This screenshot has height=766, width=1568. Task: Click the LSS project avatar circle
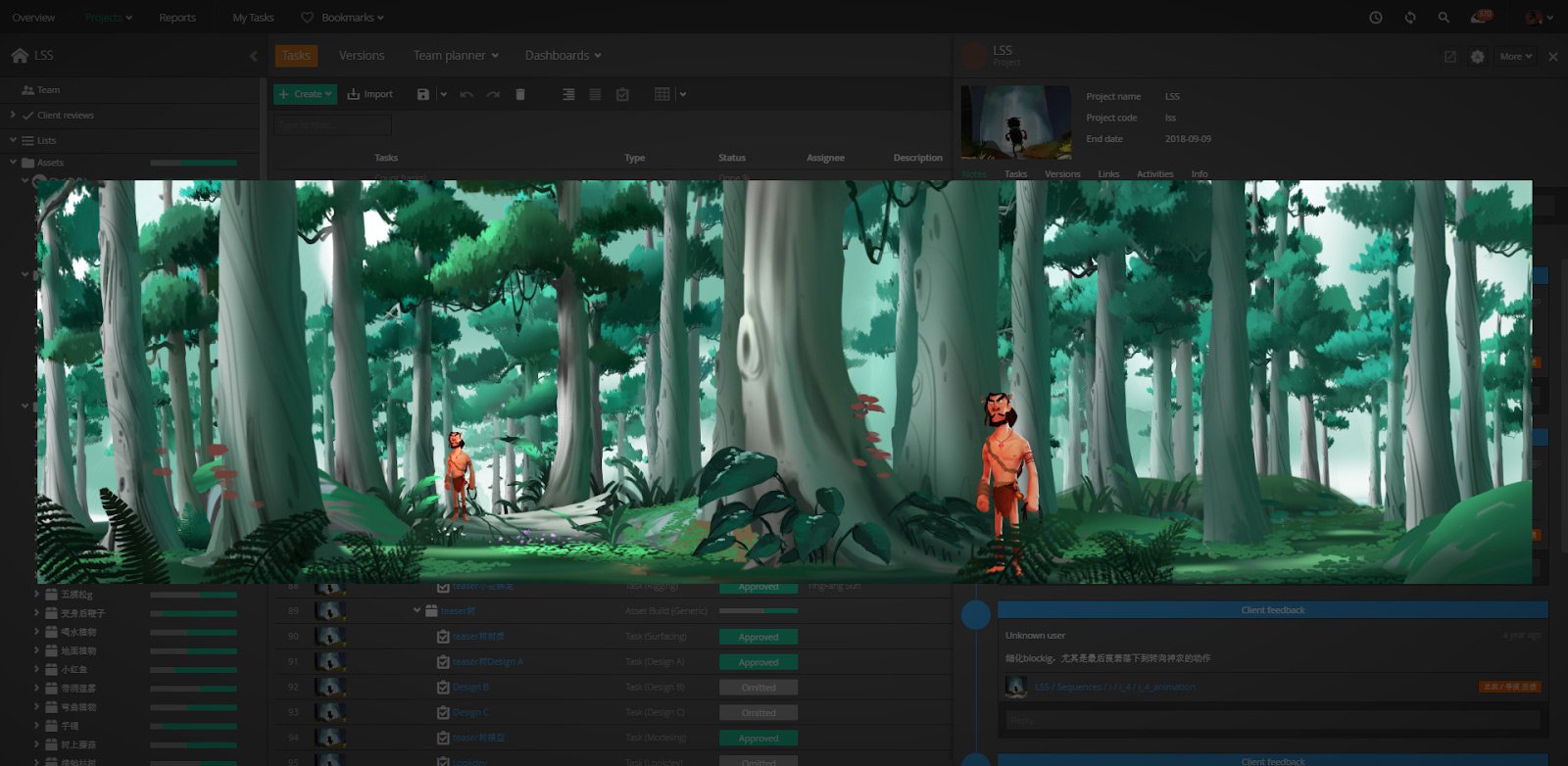click(x=973, y=56)
